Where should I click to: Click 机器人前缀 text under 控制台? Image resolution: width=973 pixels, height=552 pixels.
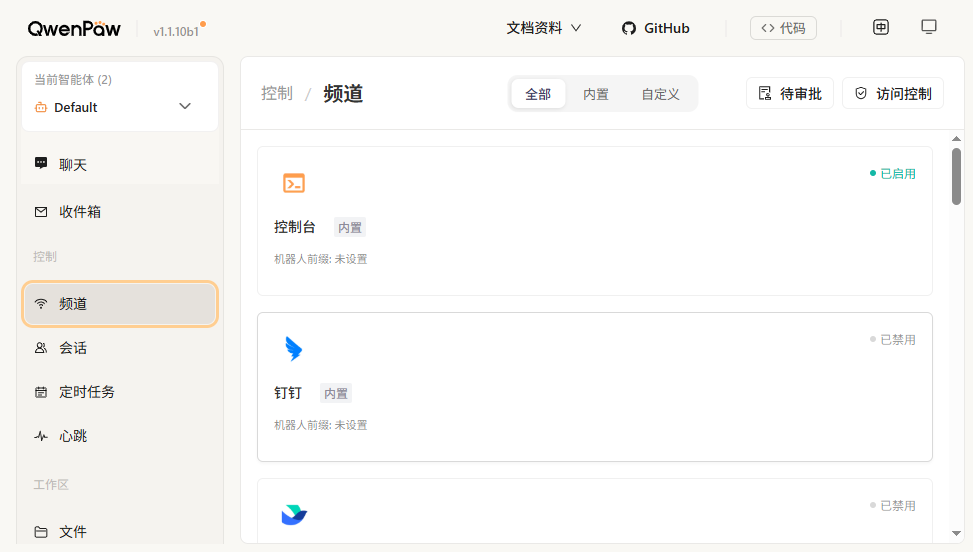[x=321, y=259]
